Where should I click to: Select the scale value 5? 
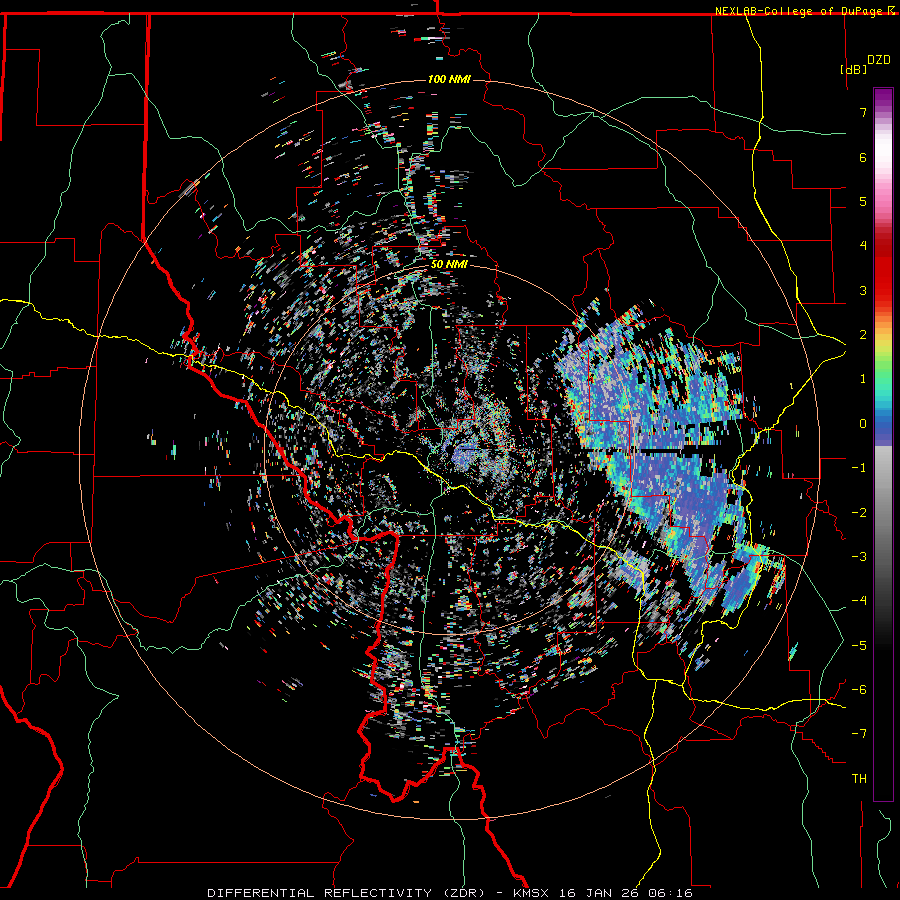(863, 201)
